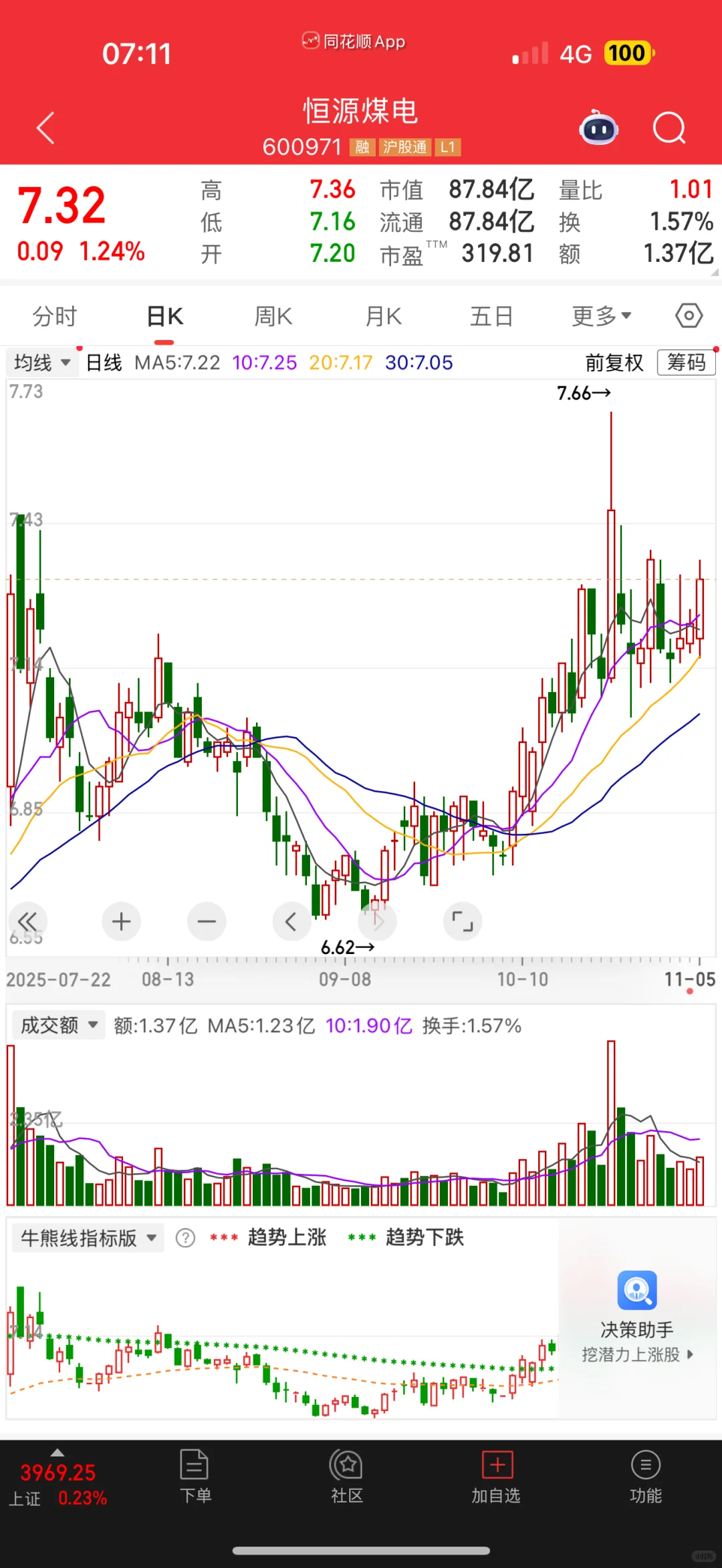Tap the fullscreen expand chart icon
Viewport: 722px width, 1568px height.
463,922
